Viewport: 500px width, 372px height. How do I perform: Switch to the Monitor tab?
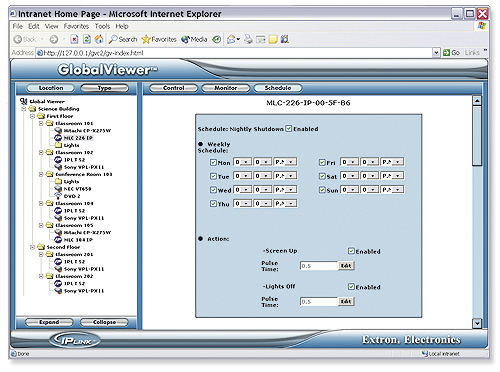(226, 88)
